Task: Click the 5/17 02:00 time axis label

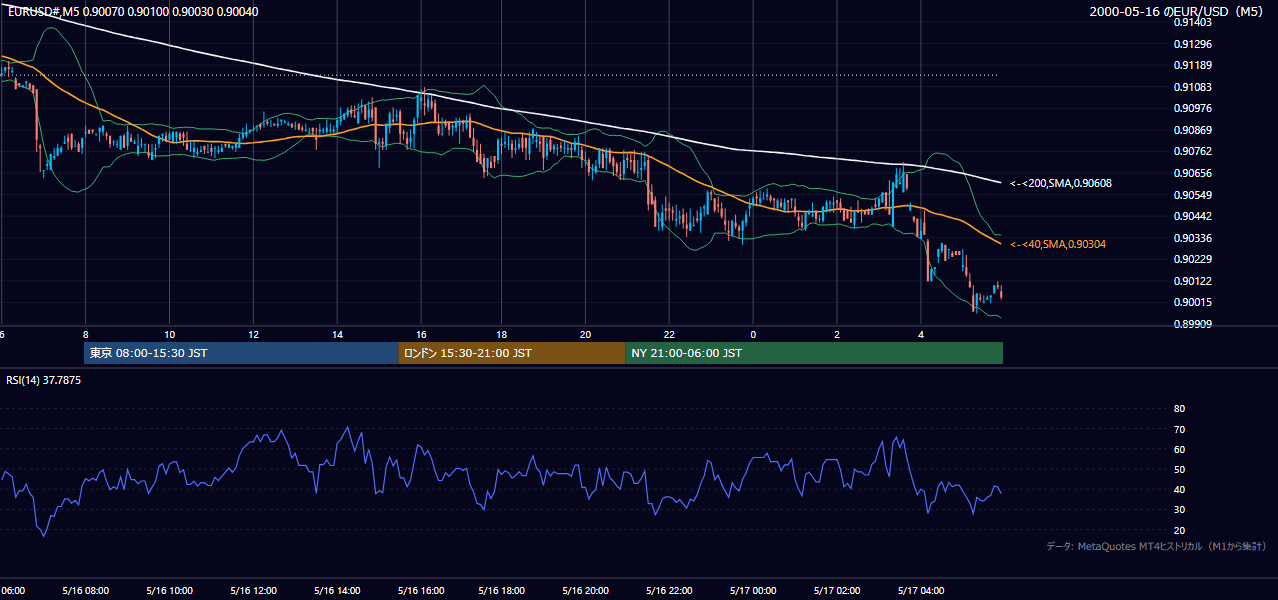Action: point(839,591)
